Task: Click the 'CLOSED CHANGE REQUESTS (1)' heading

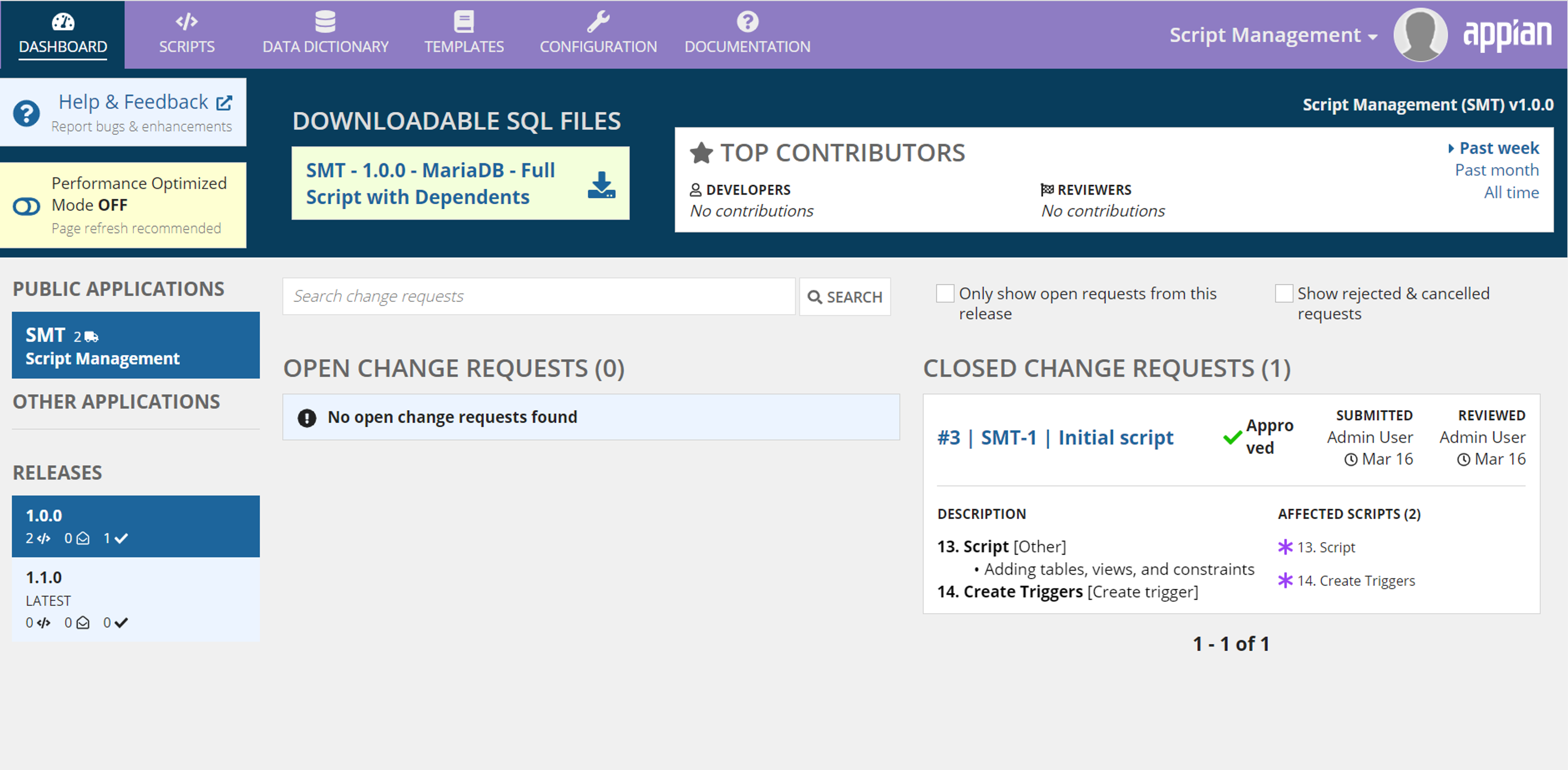Action: pyautogui.click(x=1107, y=368)
